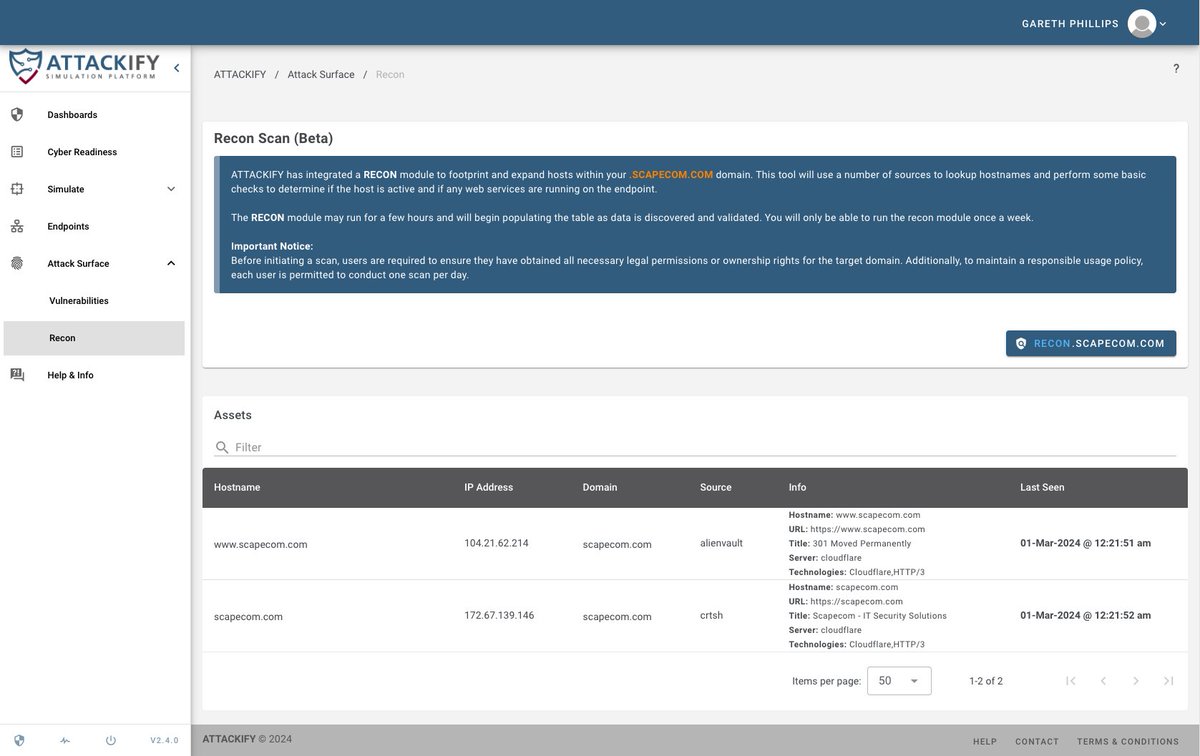Open the Gareth Phillips user avatar
This screenshot has height=756, width=1200.
[1142, 23]
